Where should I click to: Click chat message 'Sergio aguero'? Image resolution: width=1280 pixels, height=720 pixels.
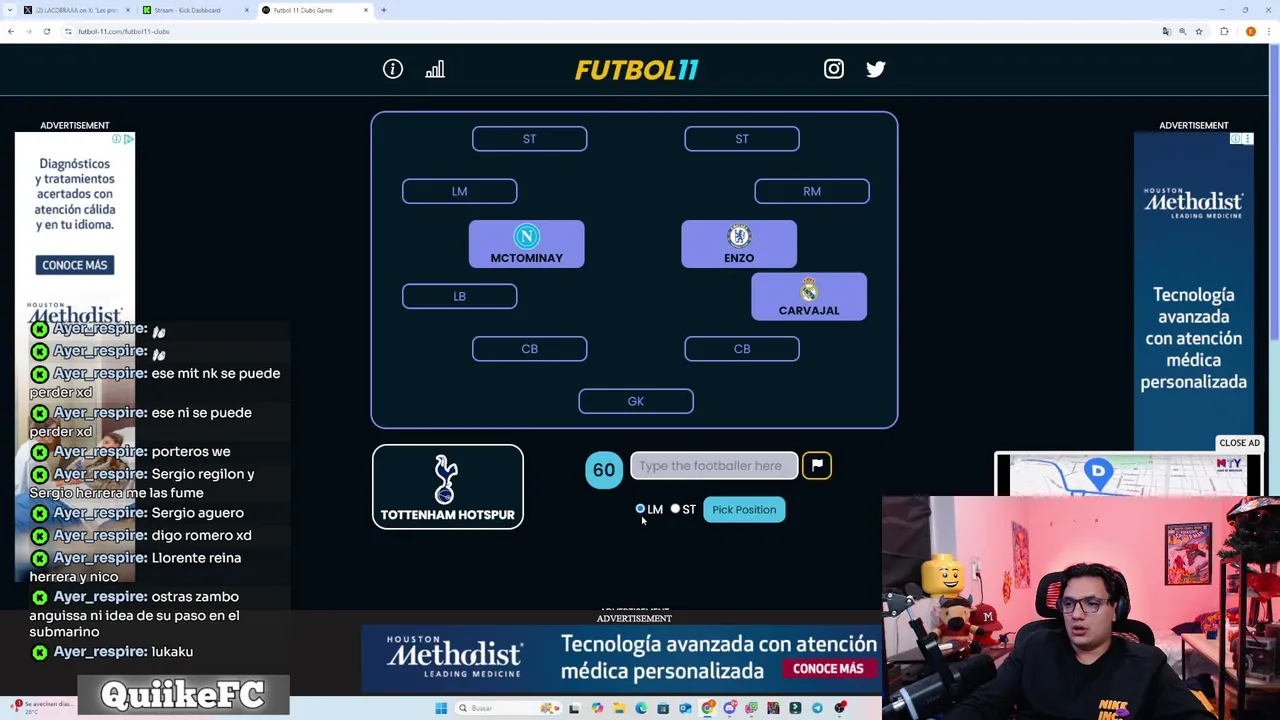point(197,513)
